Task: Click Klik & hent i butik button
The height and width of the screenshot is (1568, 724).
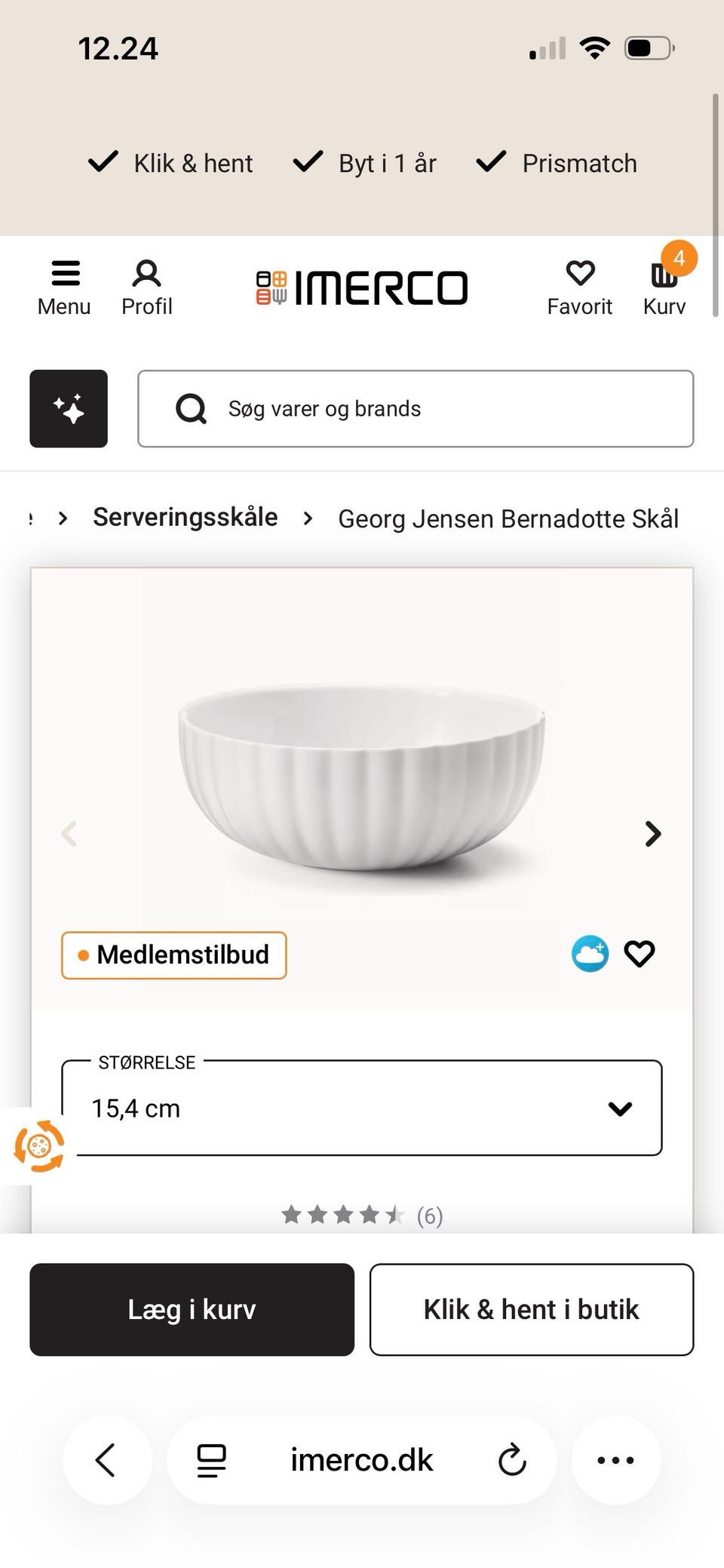Action: (x=531, y=1309)
